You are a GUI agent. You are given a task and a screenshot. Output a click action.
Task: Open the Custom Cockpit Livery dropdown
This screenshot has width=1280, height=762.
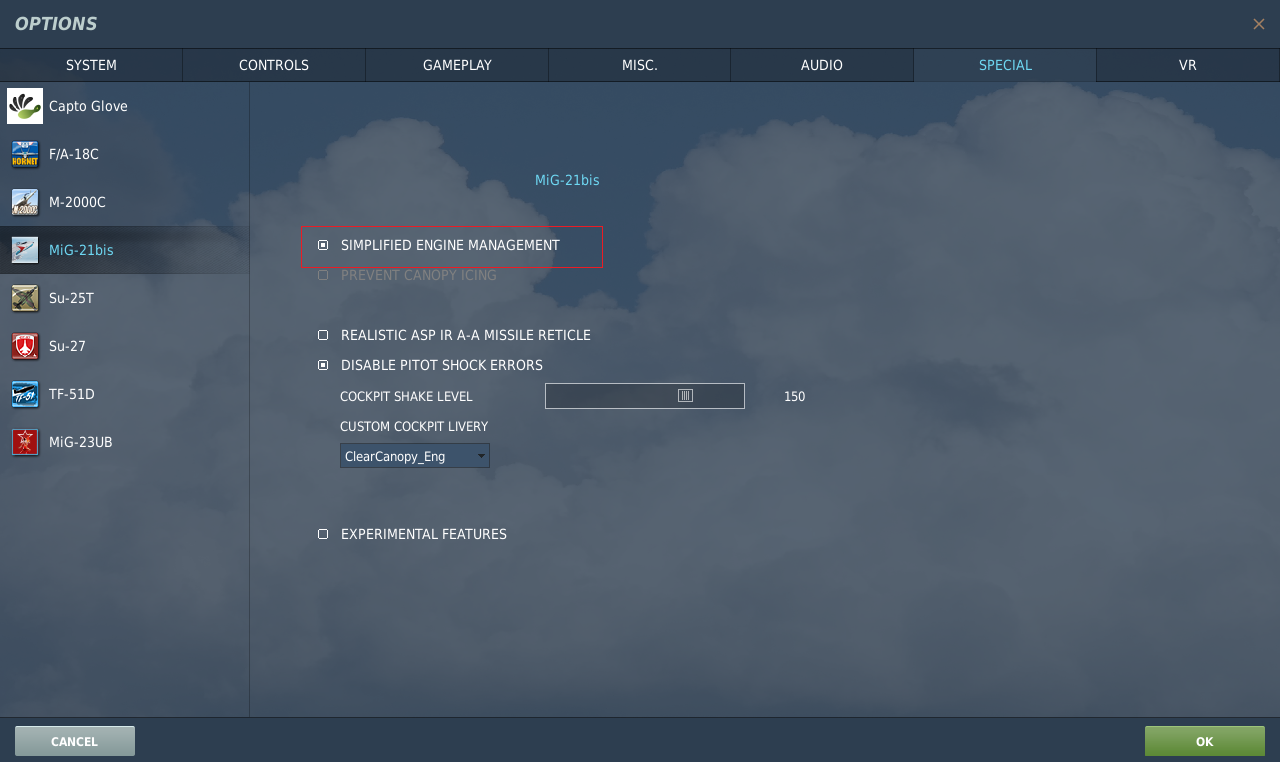415,456
